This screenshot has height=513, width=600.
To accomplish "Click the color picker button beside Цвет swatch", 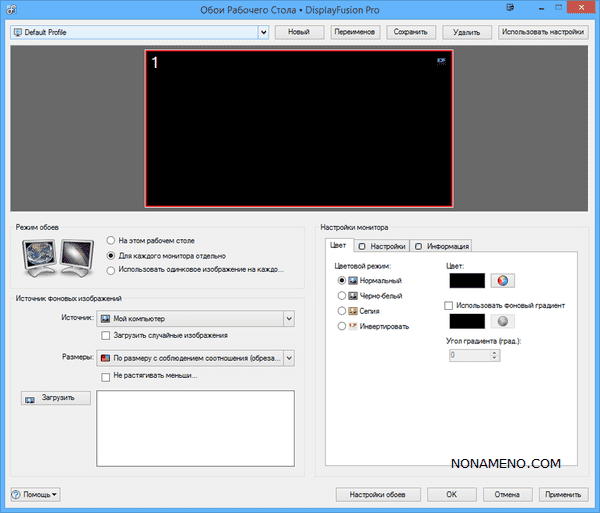I will (503, 282).
